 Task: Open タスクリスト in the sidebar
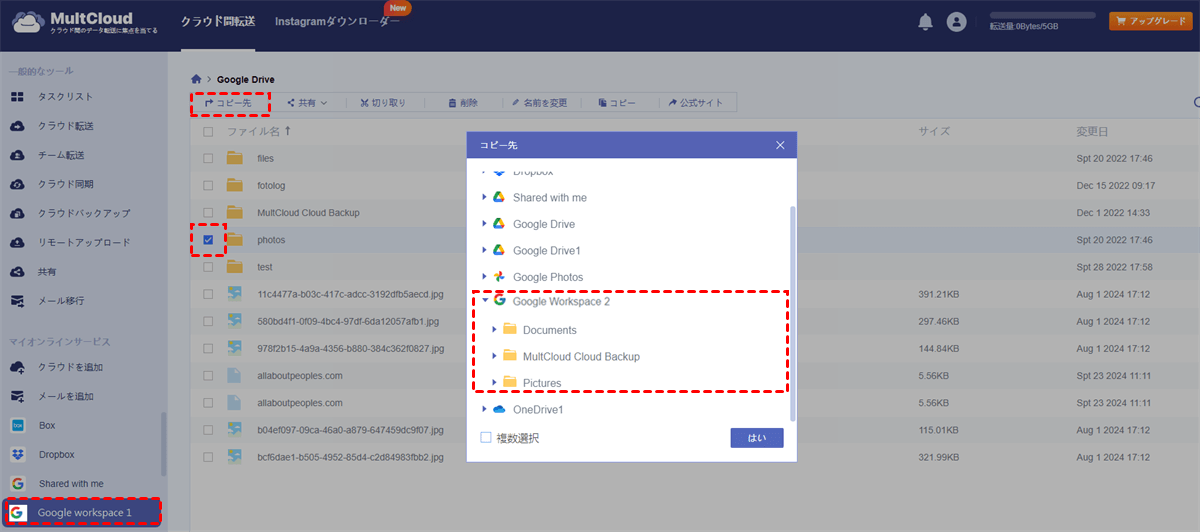coord(66,97)
